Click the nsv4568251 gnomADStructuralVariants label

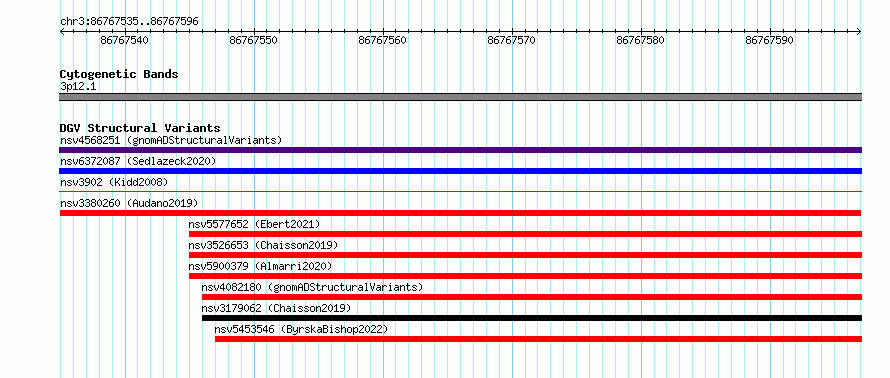(171, 140)
